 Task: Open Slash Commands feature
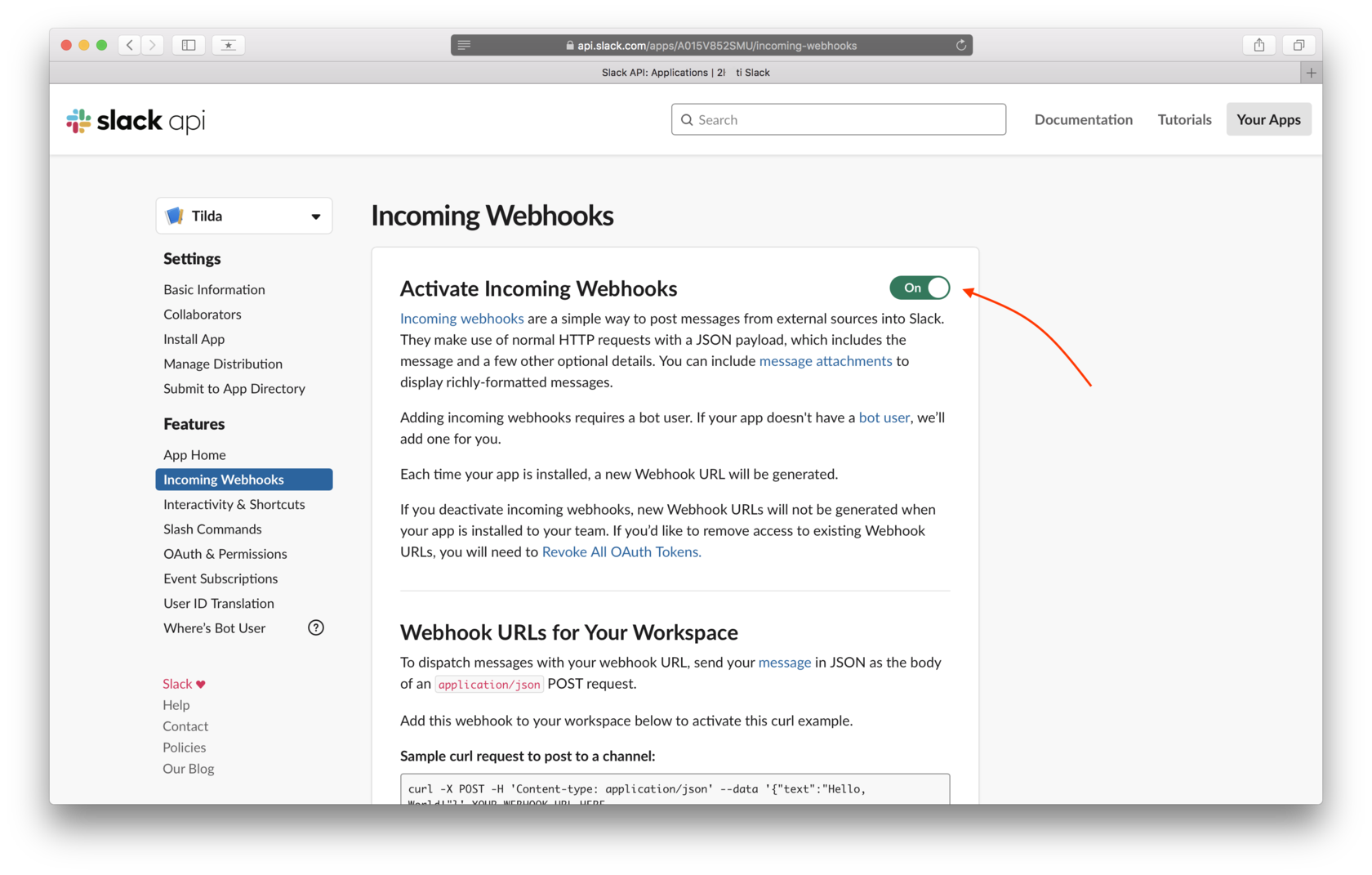(x=212, y=529)
